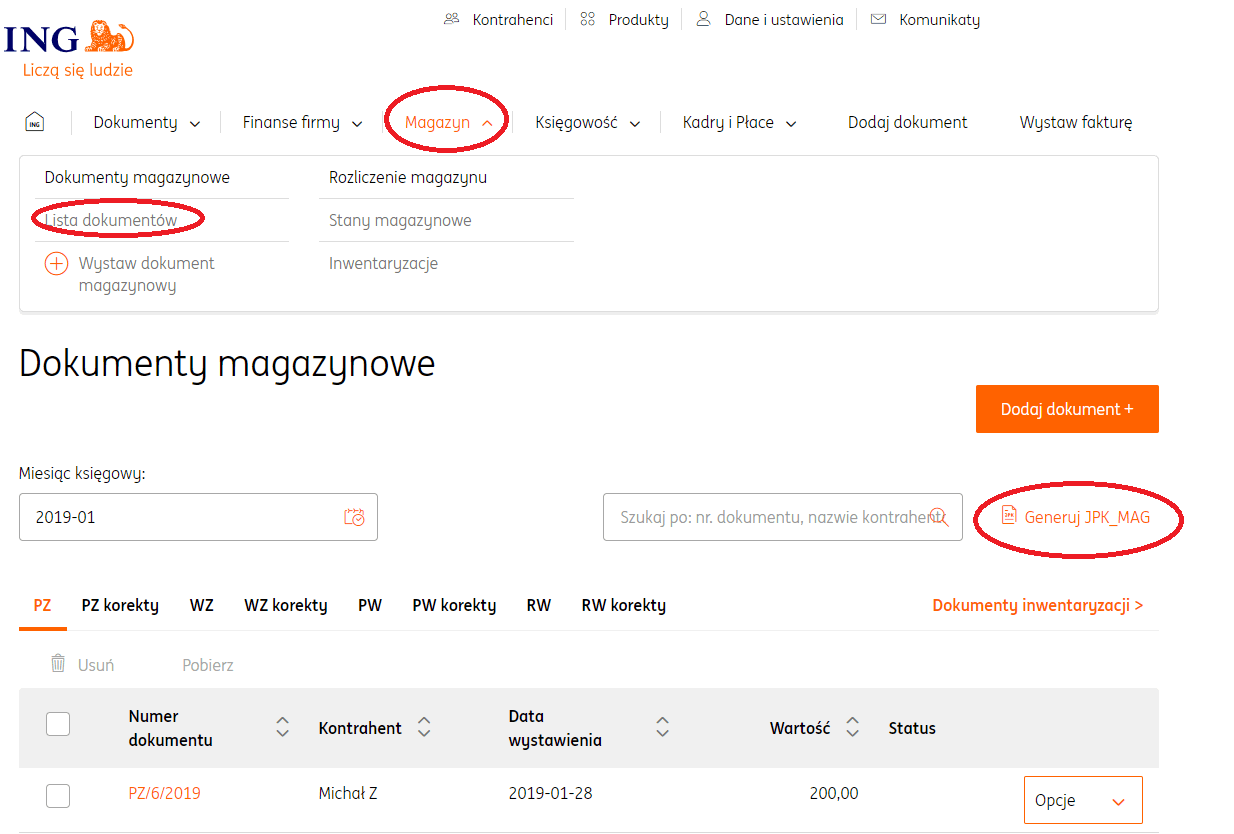Click the ING home icon in navigation
Viewport: 1234px width, 834px height.
click(x=34, y=122)
